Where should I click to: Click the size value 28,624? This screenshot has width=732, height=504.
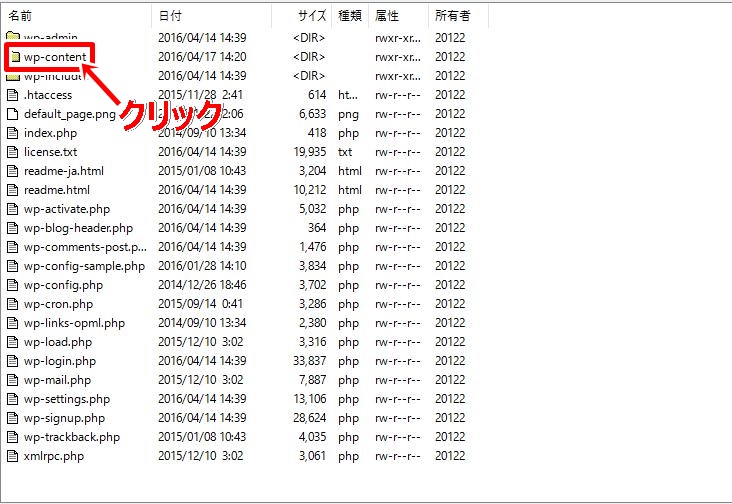pyautogui.click(x=310, y=418)
